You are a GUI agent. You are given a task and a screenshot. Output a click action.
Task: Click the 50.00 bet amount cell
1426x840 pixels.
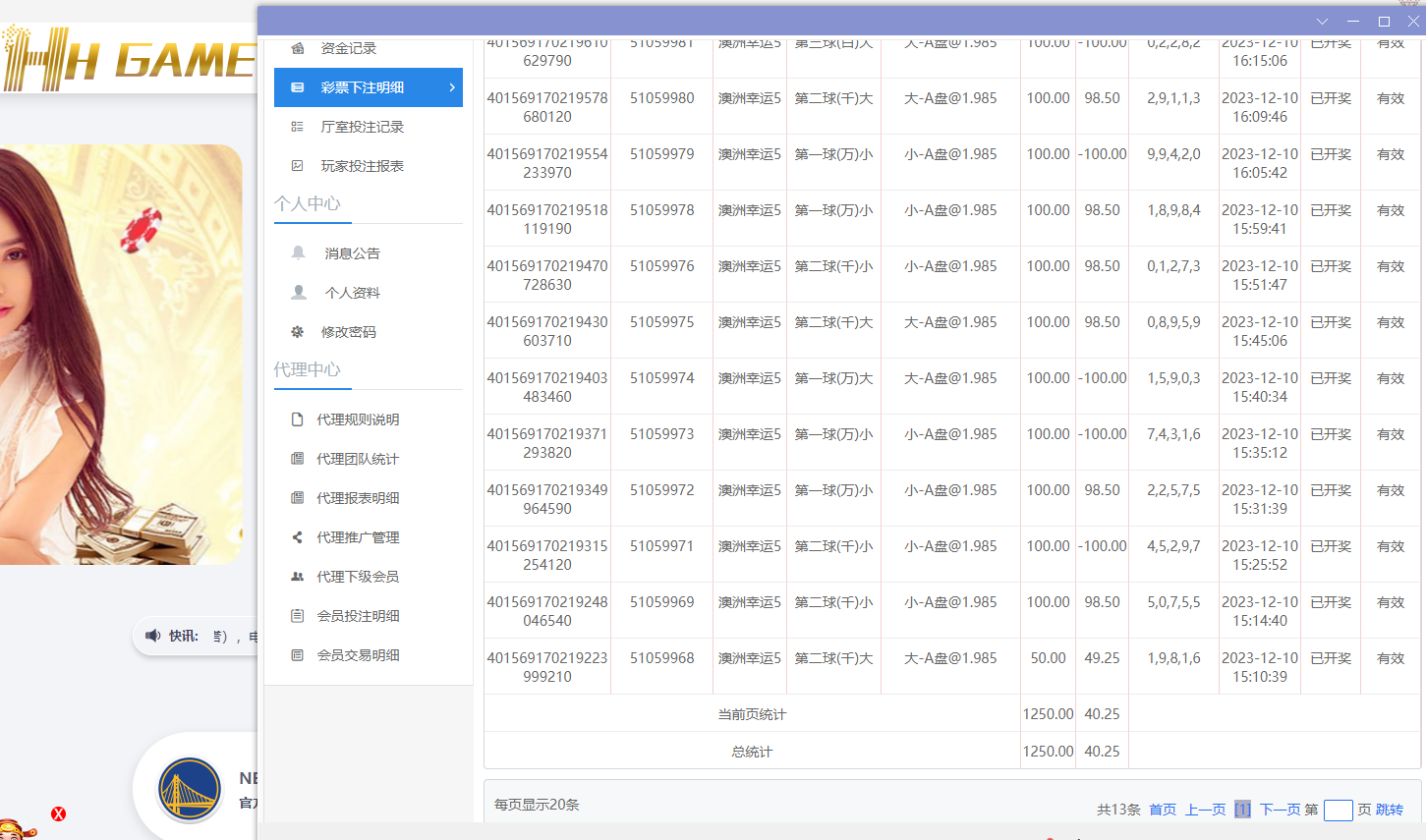[1048, 658]
